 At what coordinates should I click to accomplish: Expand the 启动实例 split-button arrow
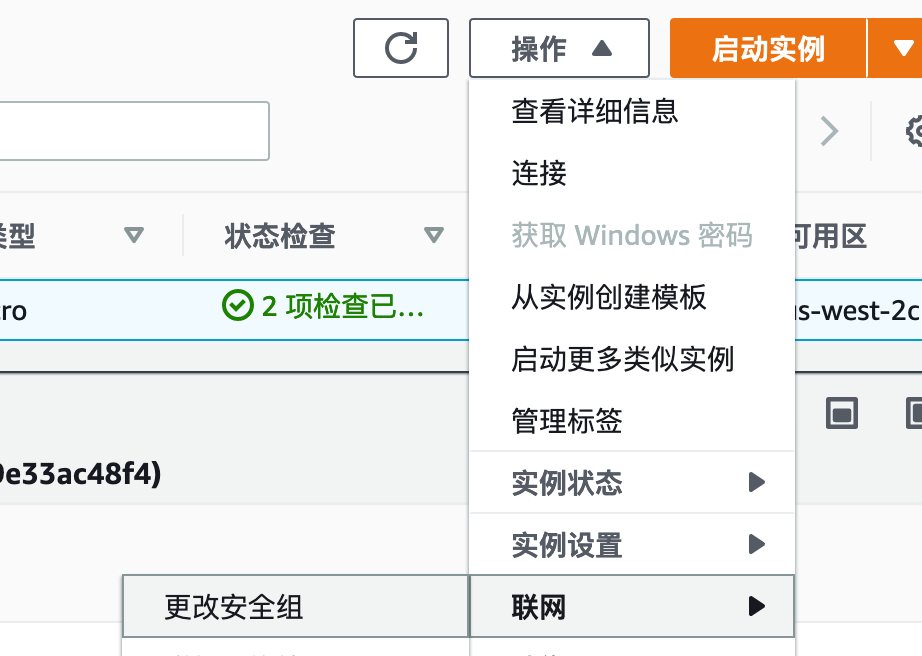click(896, 48)
